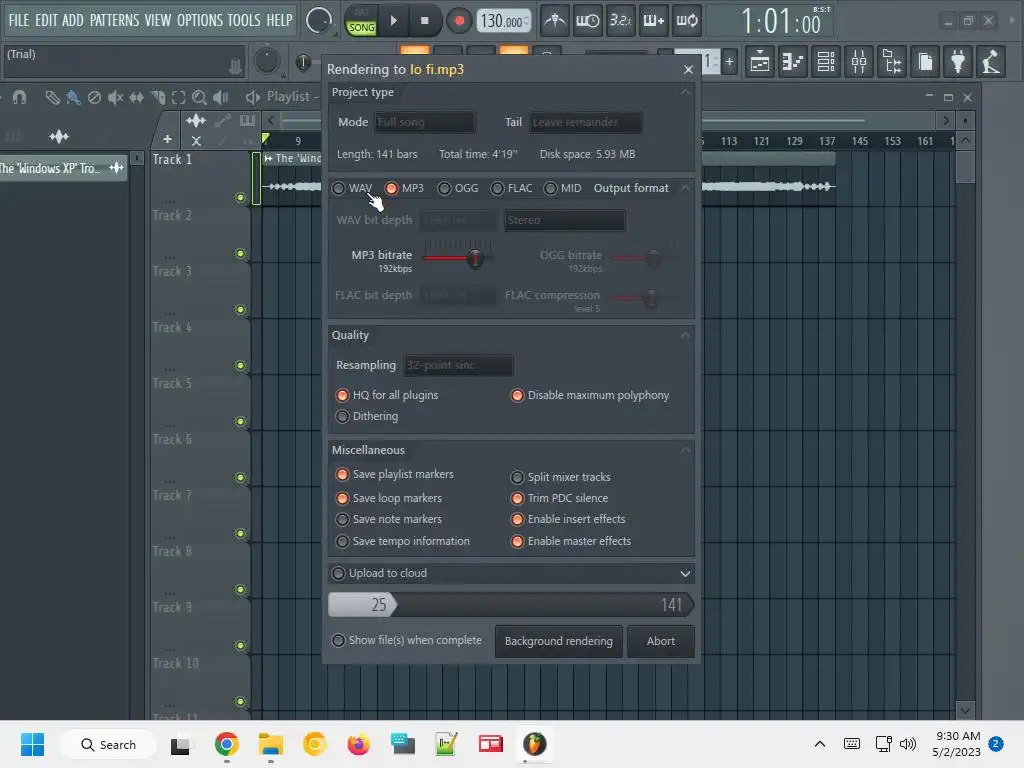Toggle Enable insert effects
Viewport: 1024px width, 768px height.
[517, 519]
